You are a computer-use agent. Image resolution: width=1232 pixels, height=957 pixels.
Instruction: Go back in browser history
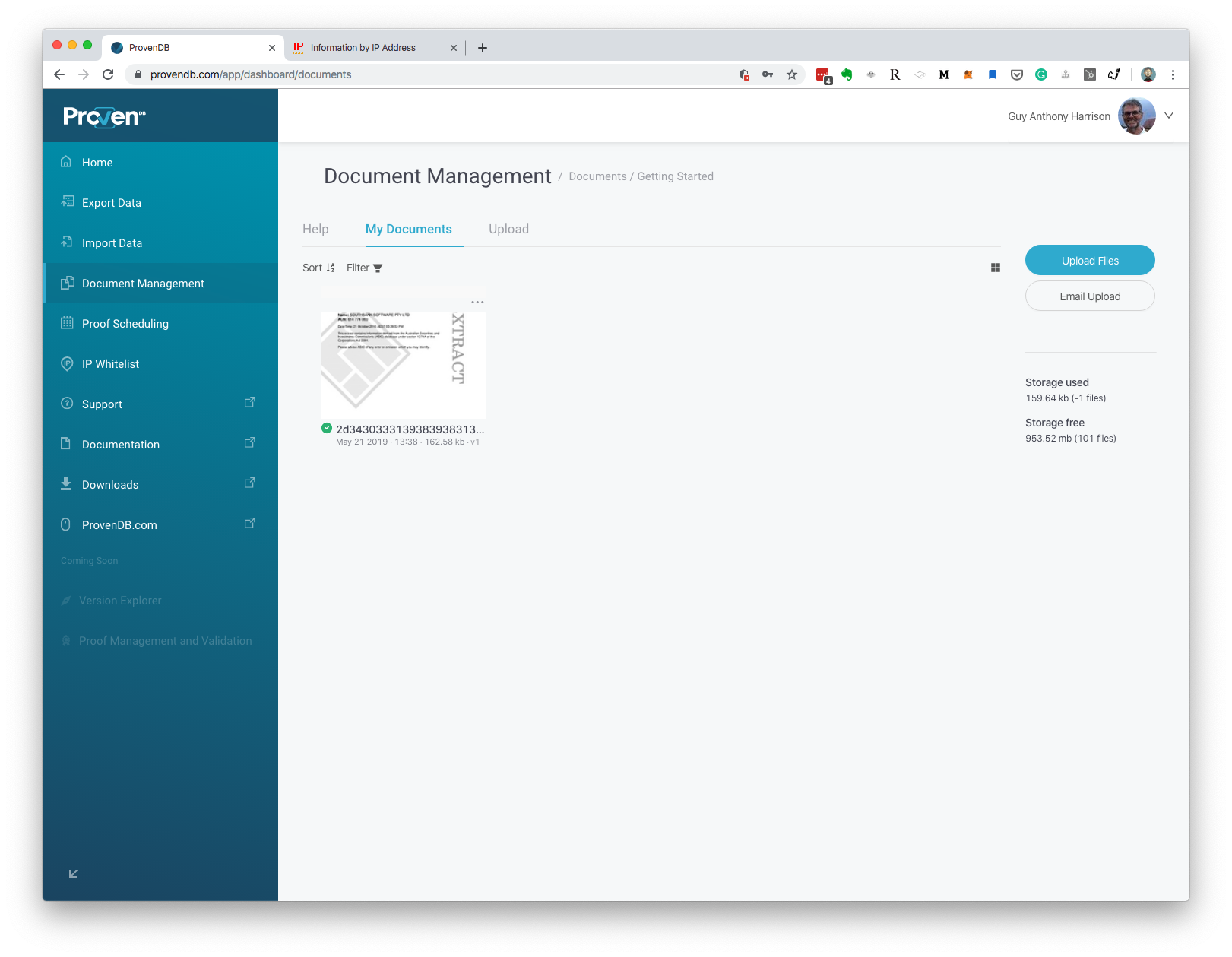coord(59,74)
